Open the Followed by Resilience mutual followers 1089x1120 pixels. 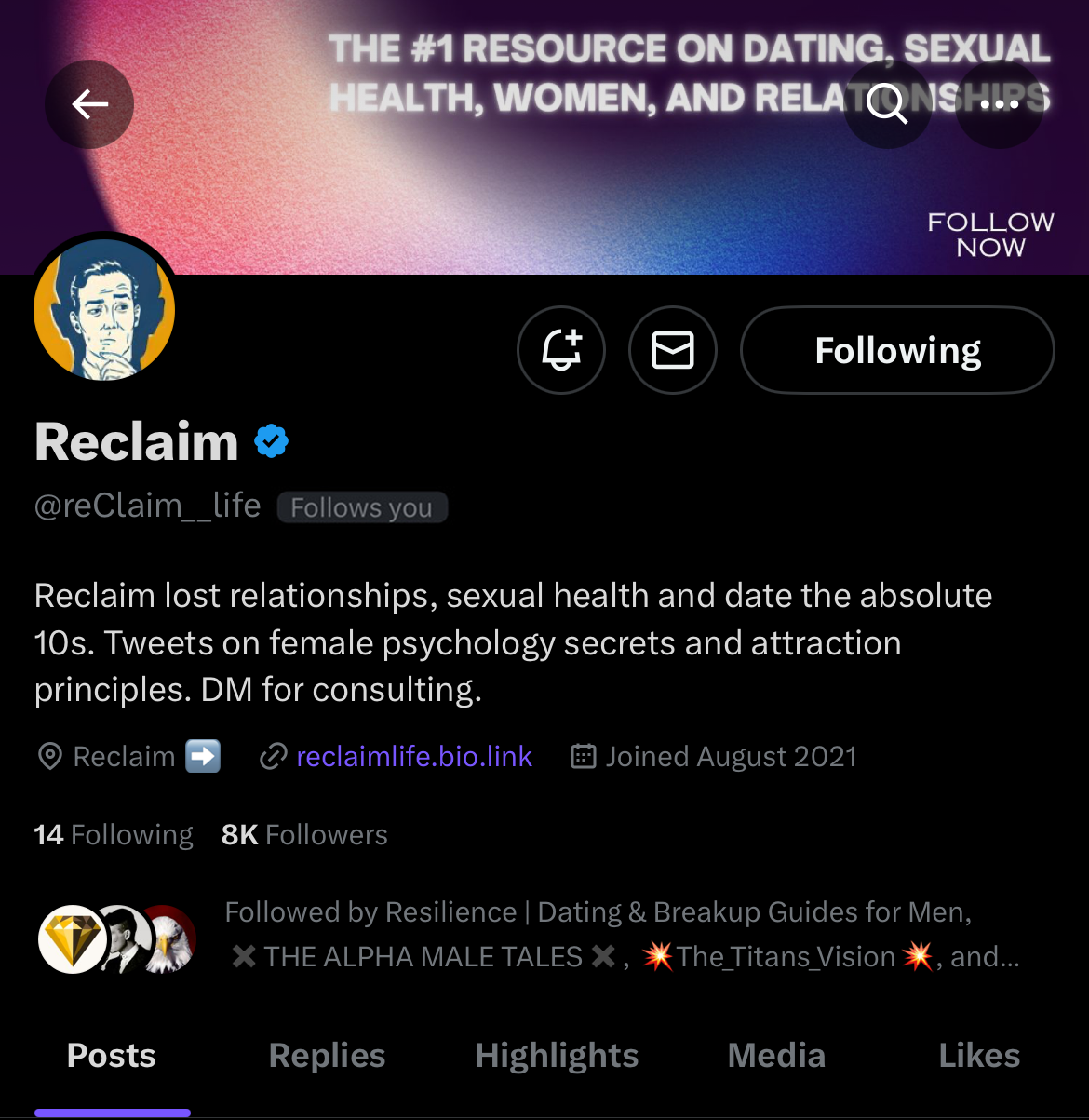pyautogui.click(x=622, y=934)
